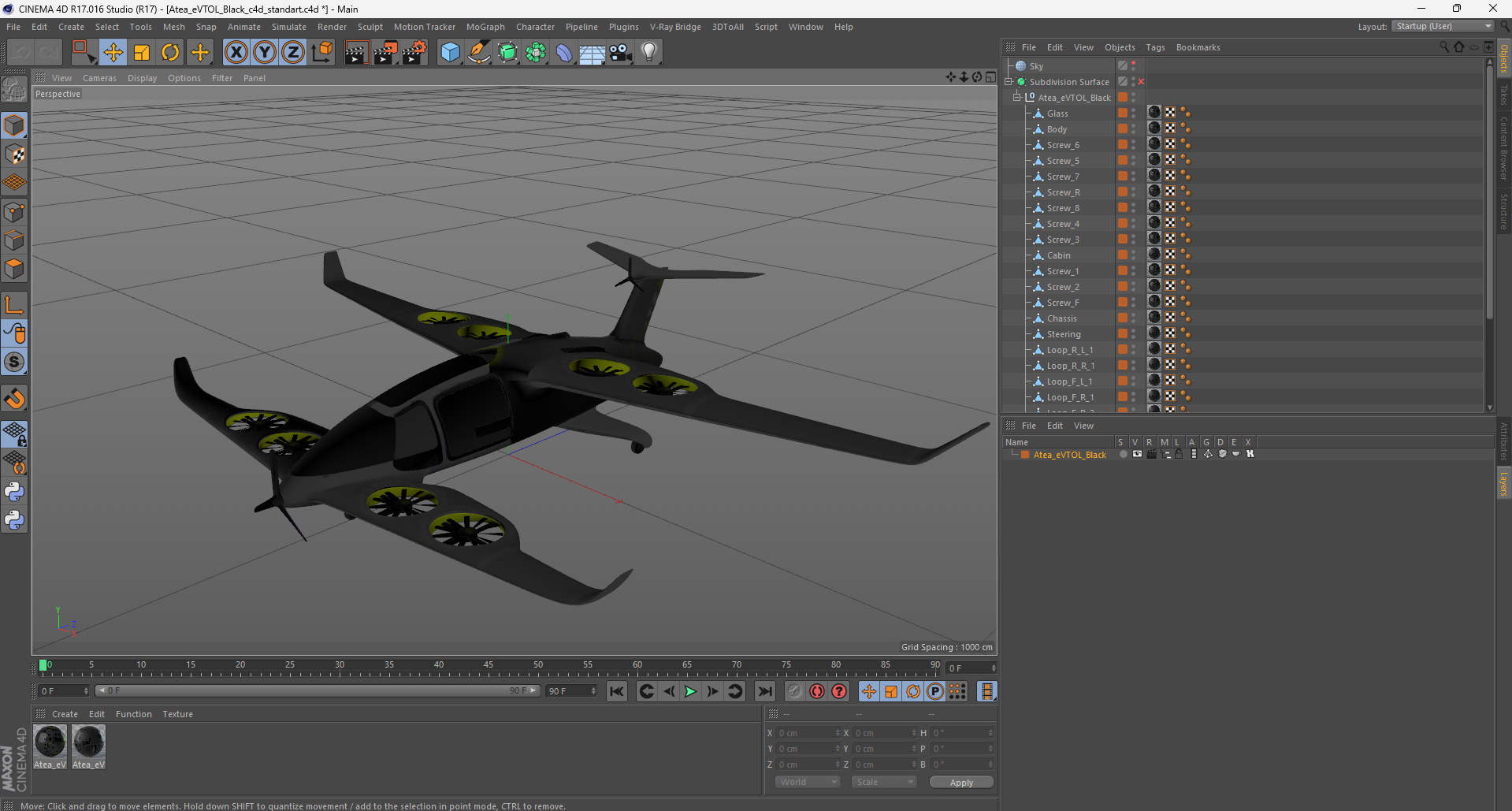Toggle Z axis lock
This screenshot has width=1512, height=811.
tap(293, 53)
